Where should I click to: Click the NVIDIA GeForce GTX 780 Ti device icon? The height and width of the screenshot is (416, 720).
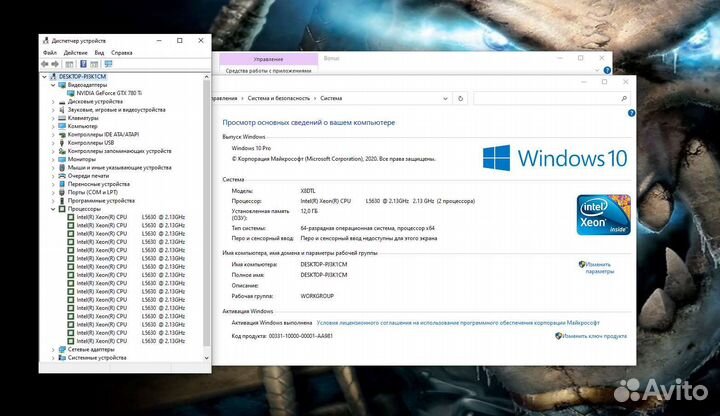pos(71,93)
